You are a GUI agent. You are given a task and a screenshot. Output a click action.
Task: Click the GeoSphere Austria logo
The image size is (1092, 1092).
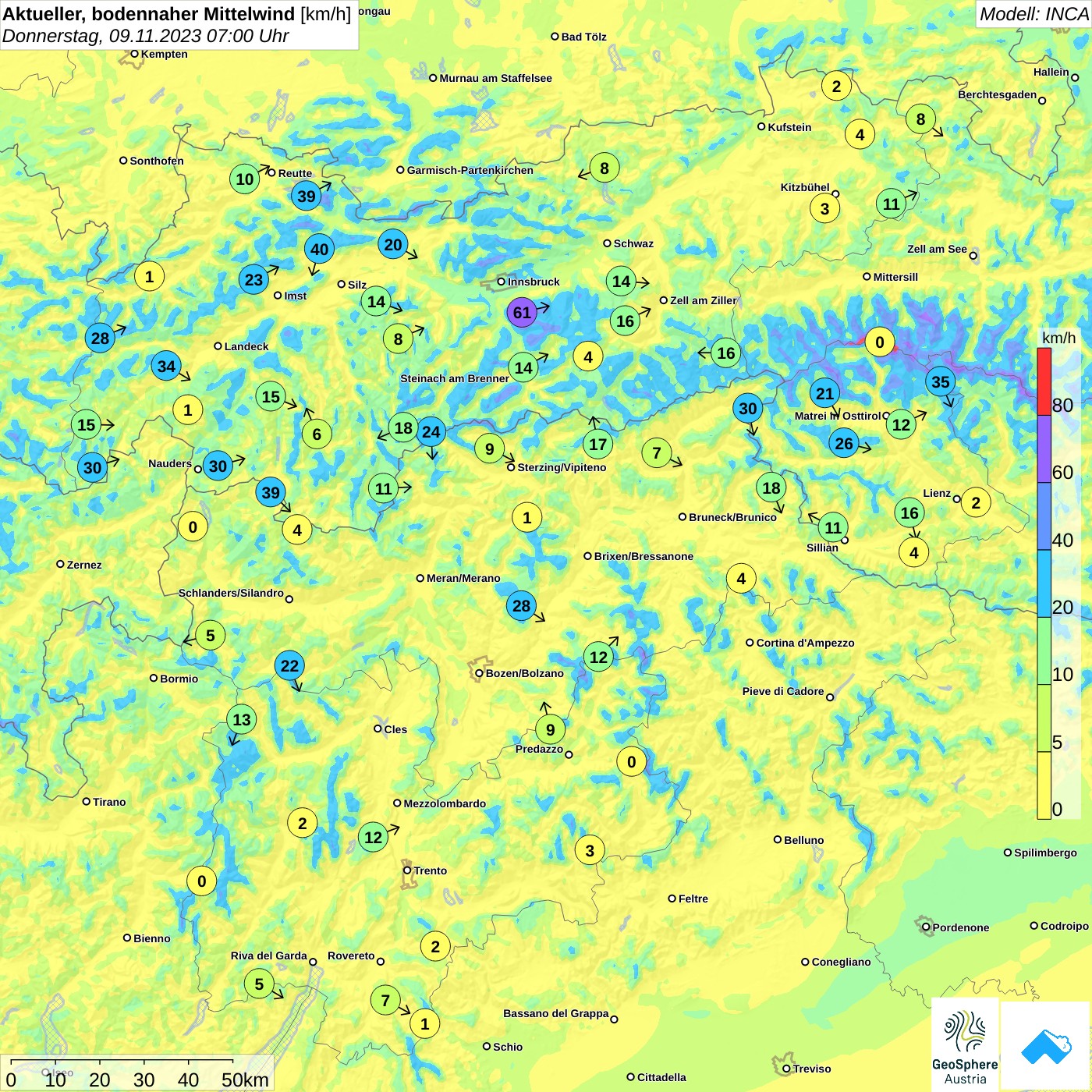(965, 1044)
